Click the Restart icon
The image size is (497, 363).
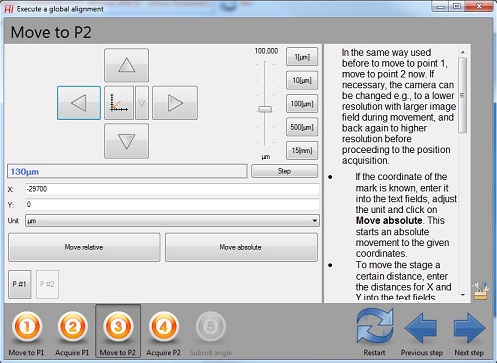[375, 325]
